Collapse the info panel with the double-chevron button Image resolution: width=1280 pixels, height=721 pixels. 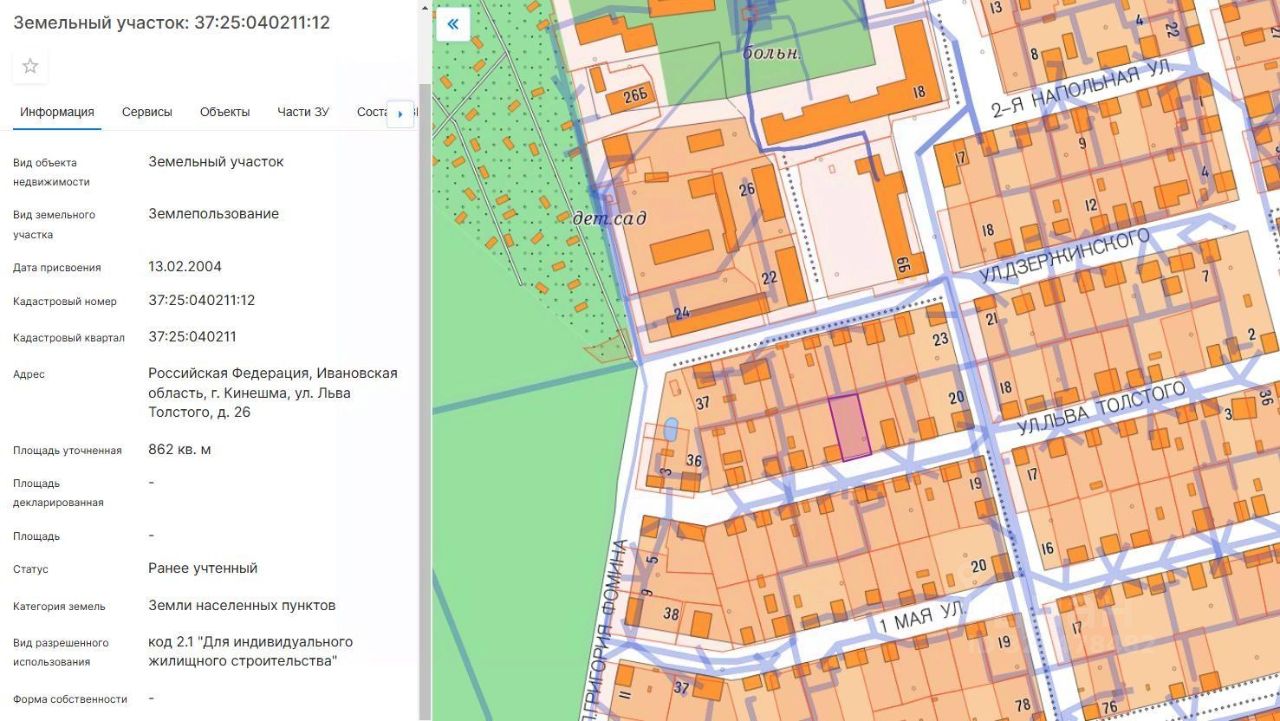point(453,24)
